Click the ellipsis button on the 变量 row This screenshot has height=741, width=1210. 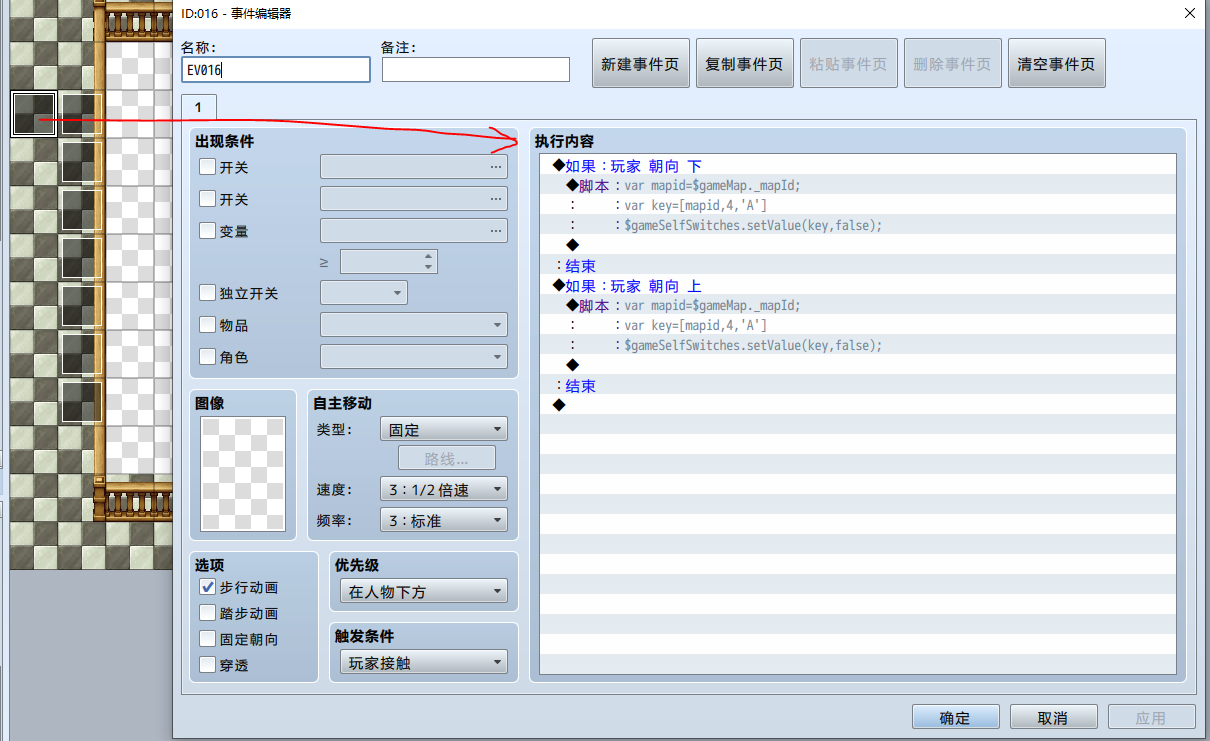click(496, 231)
